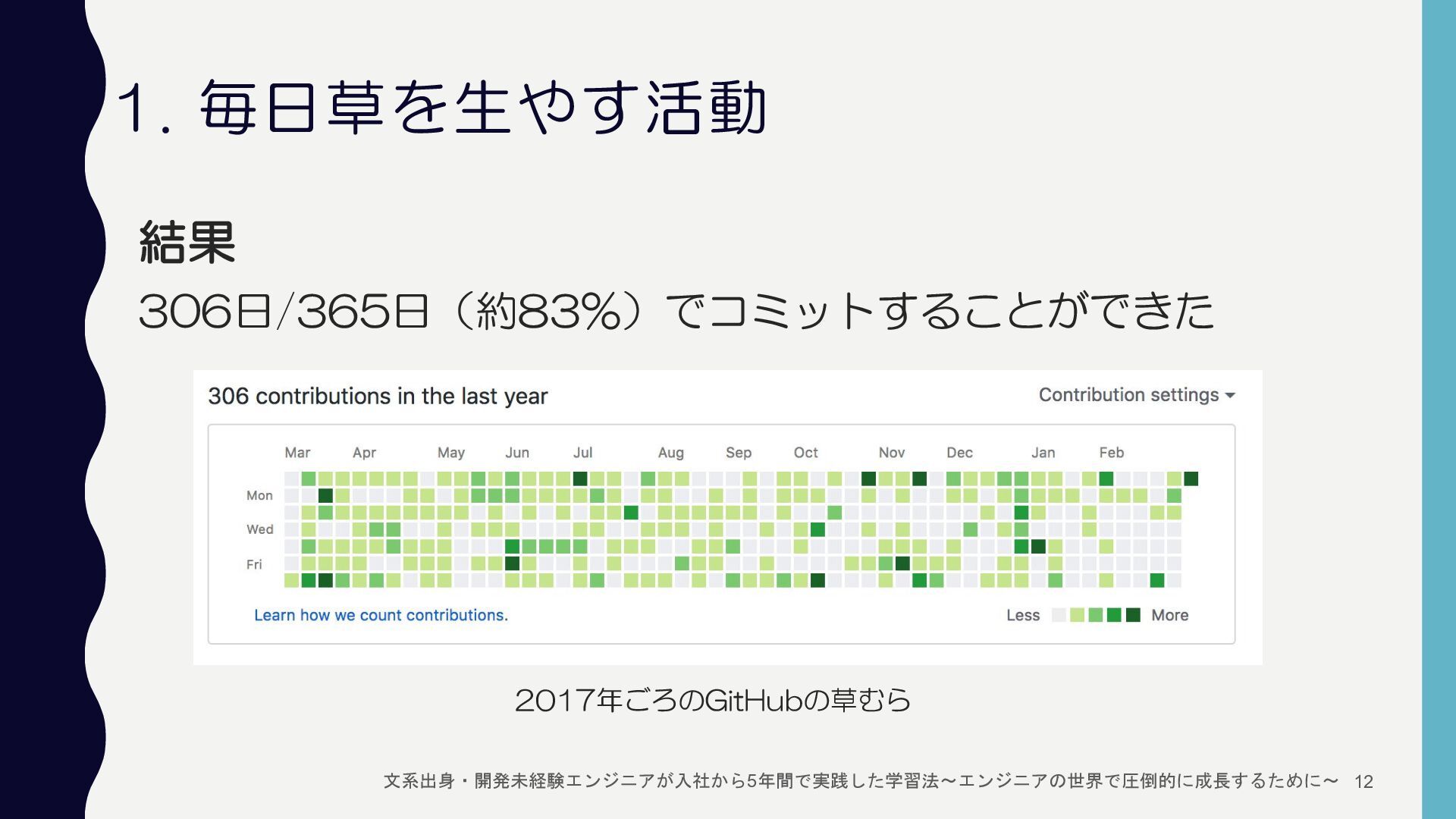Click the Feb month label
This screenshot has width=1456, height=819.
(x=1111, y=453)
